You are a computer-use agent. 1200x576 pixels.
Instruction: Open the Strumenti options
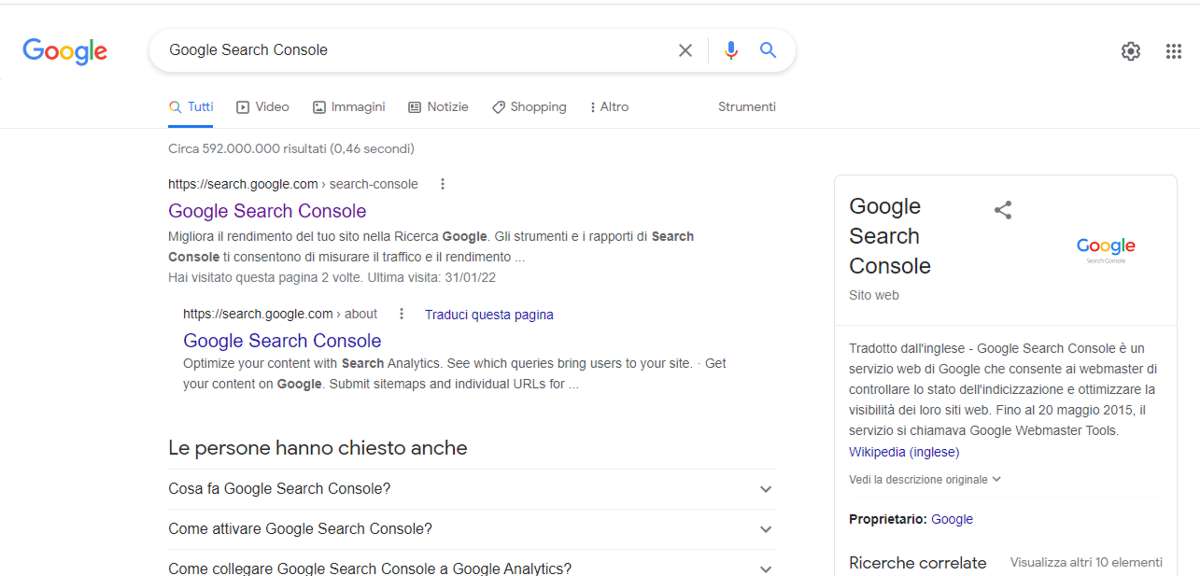point(747,107)
